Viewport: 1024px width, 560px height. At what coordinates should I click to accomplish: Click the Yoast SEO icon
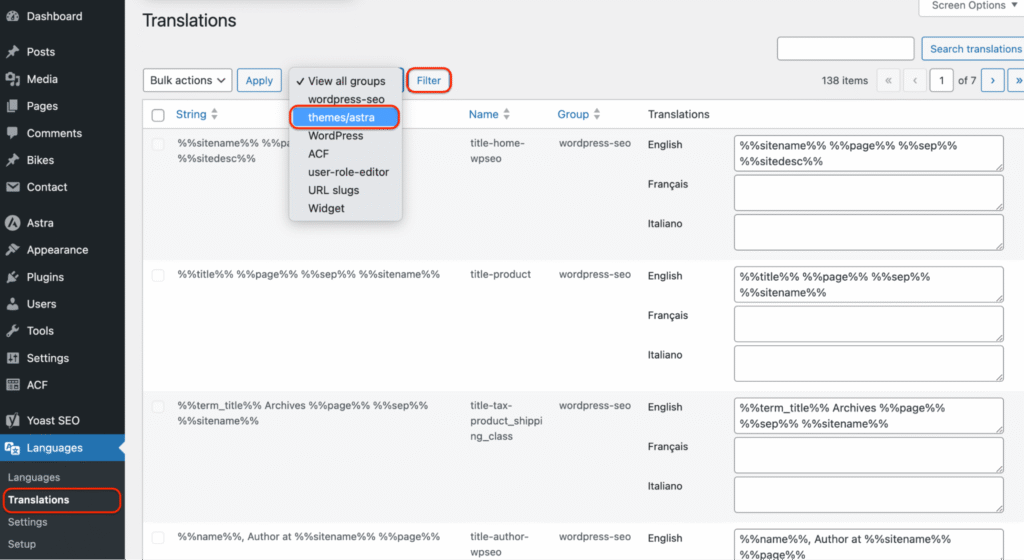pyautogui.click(x=12, y=420)
